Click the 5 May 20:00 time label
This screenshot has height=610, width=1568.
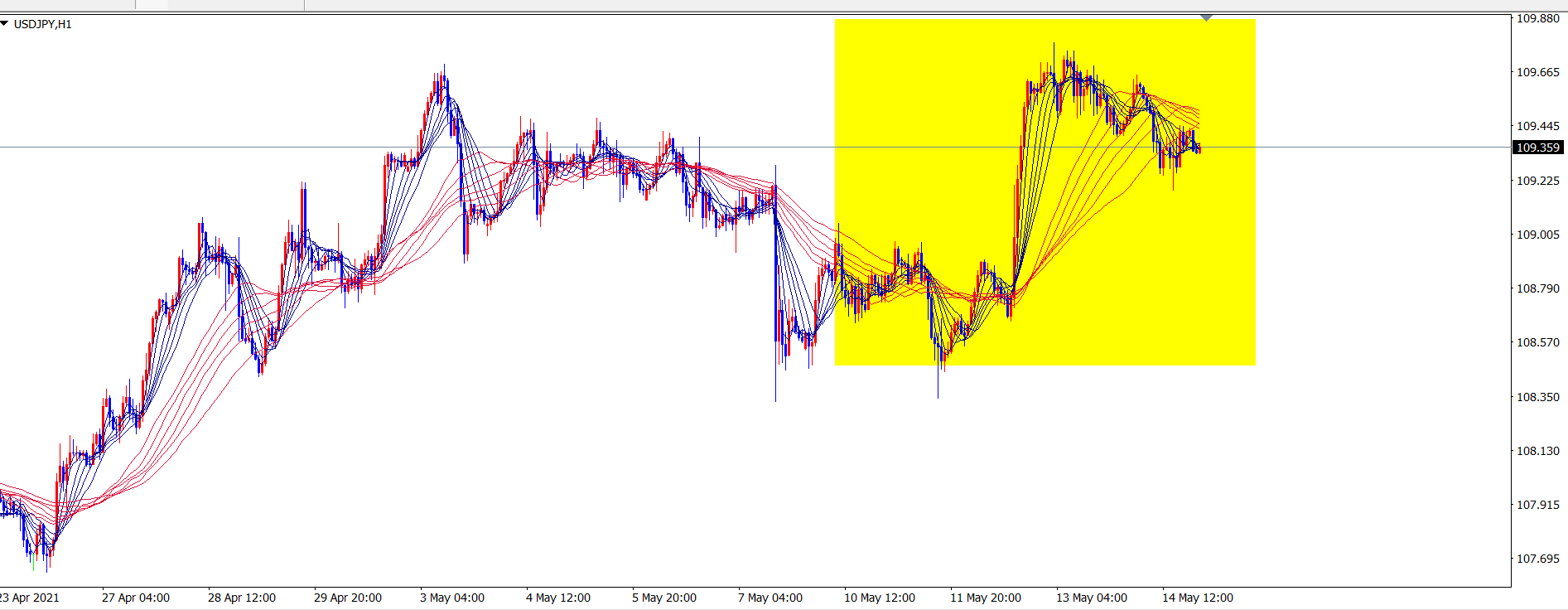pyautogui.click(x=664, y=598)
